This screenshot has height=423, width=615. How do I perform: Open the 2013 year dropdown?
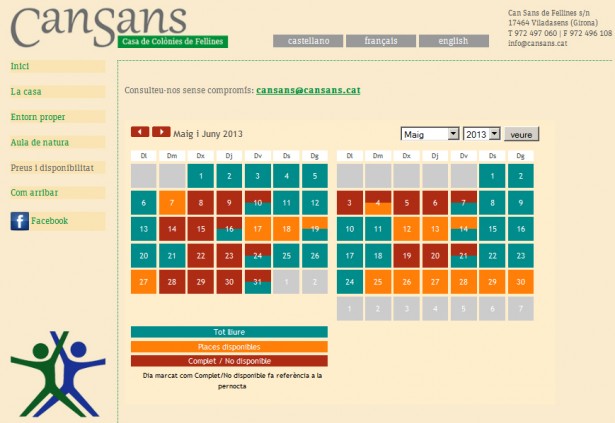coord(481,134)
